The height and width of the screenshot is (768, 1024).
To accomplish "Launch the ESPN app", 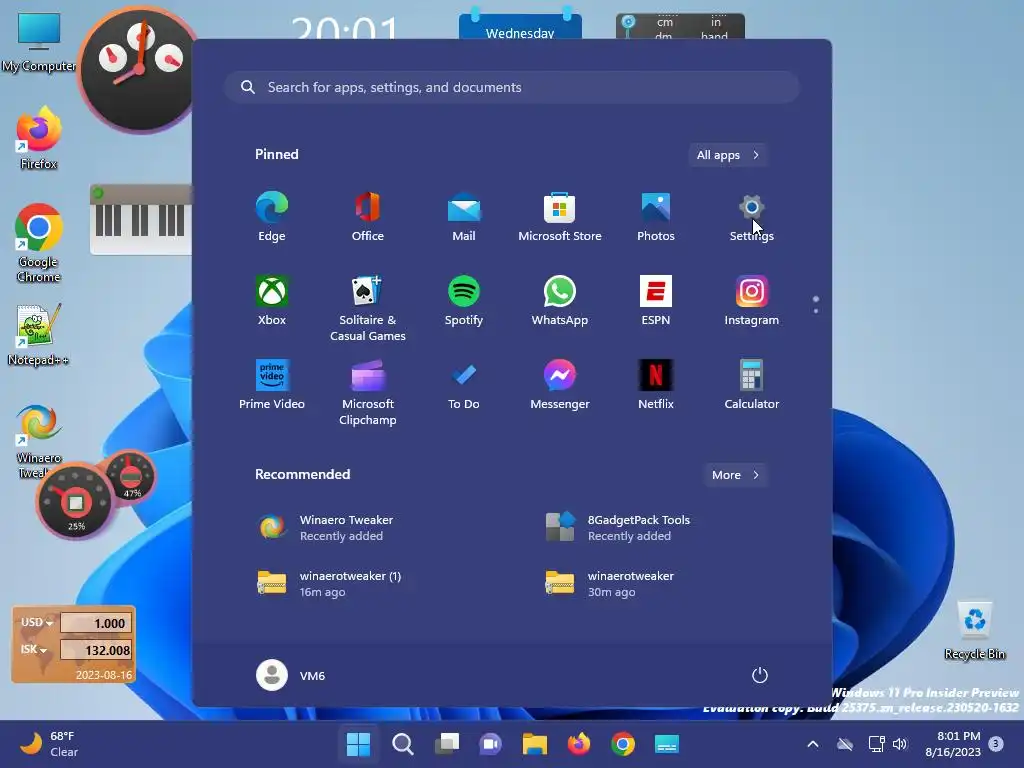I will click(x=656, y=300).
